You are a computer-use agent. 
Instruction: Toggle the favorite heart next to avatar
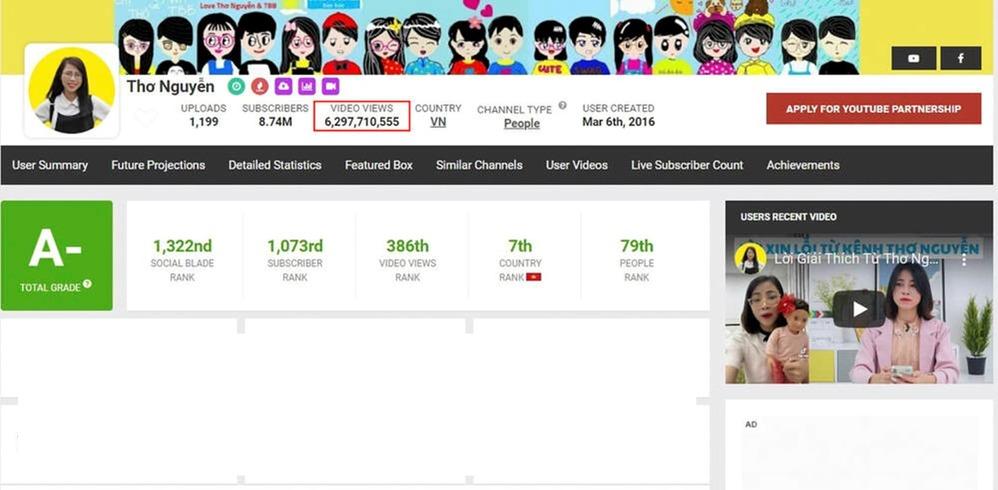point(146,118)
